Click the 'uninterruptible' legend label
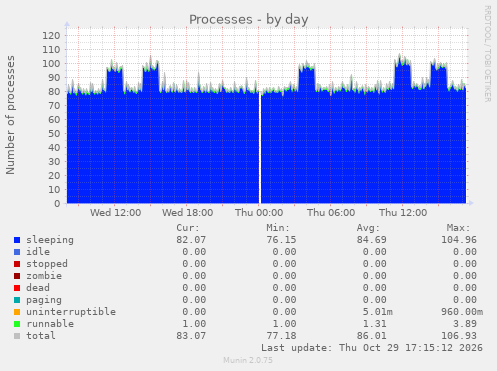 tap(71, 312)
